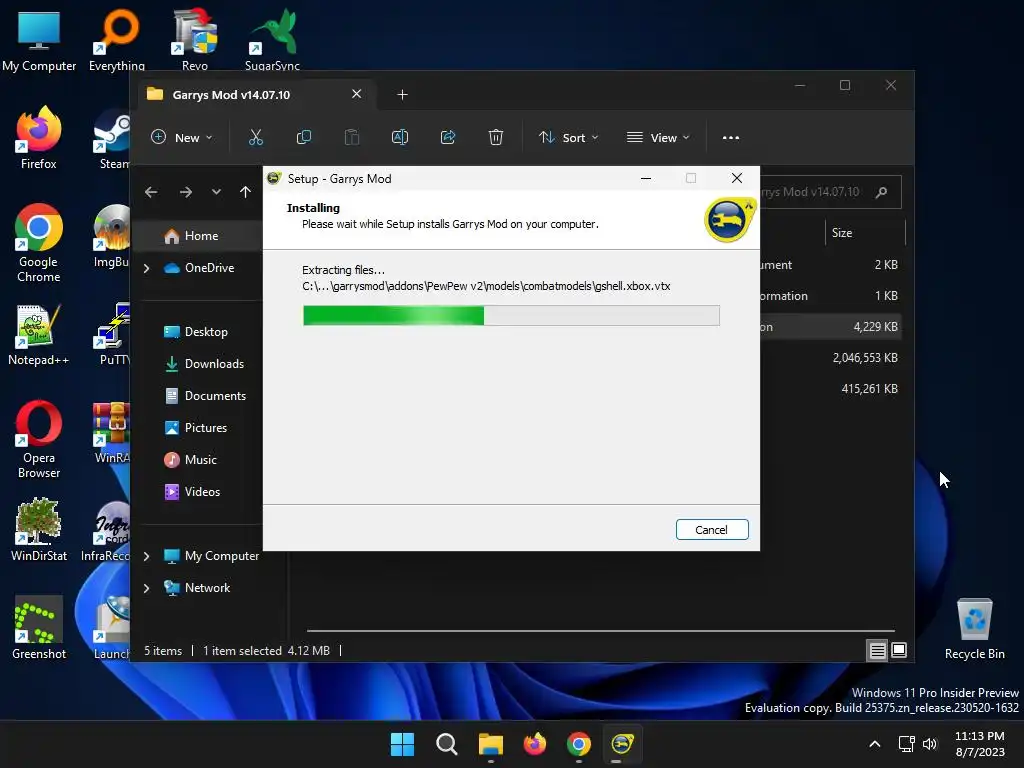Open Desktop folder in sidebar
This screenshot has width=1024, height=768.
point(196,332)
